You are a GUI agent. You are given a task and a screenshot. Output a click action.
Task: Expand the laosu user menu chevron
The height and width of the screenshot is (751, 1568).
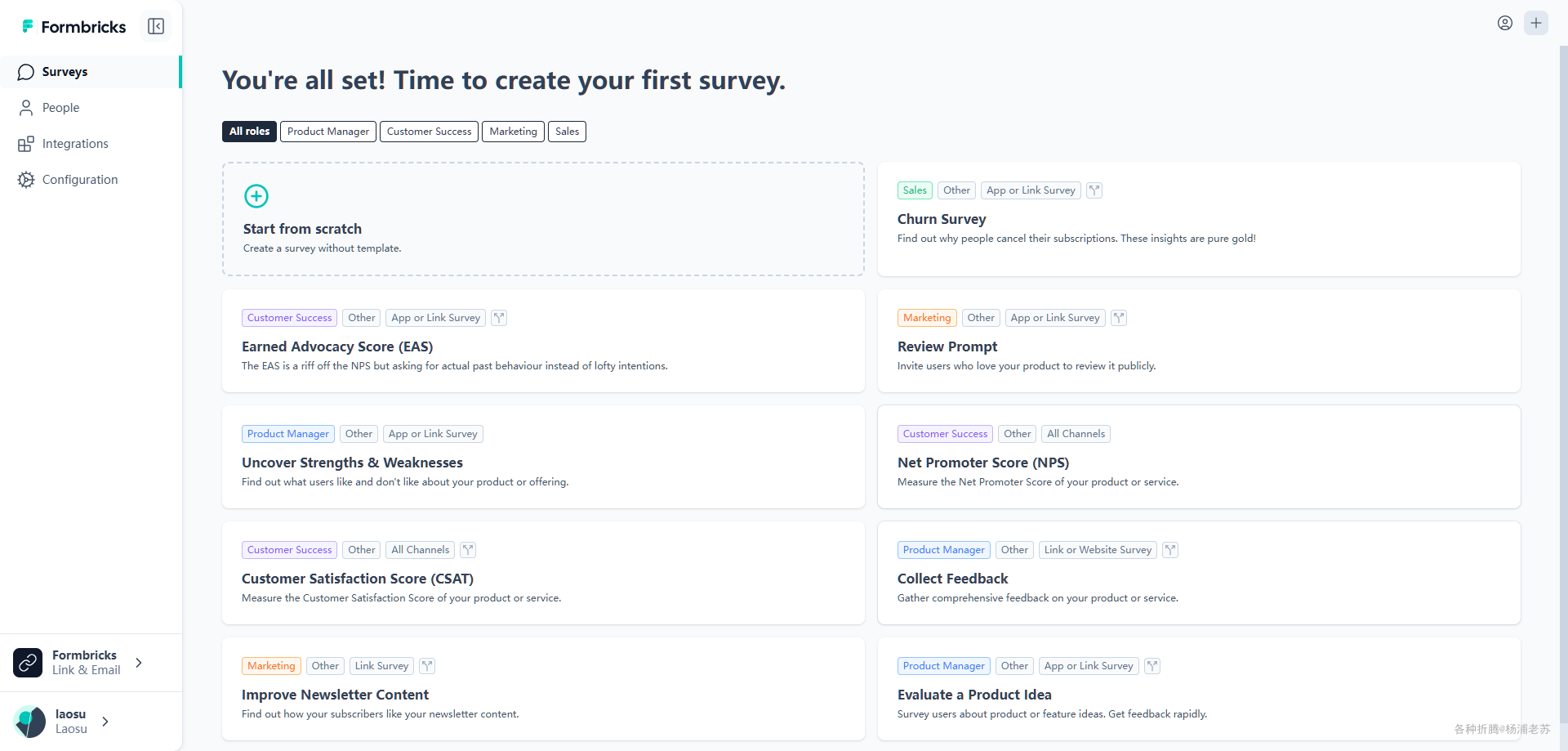point(105,722)
